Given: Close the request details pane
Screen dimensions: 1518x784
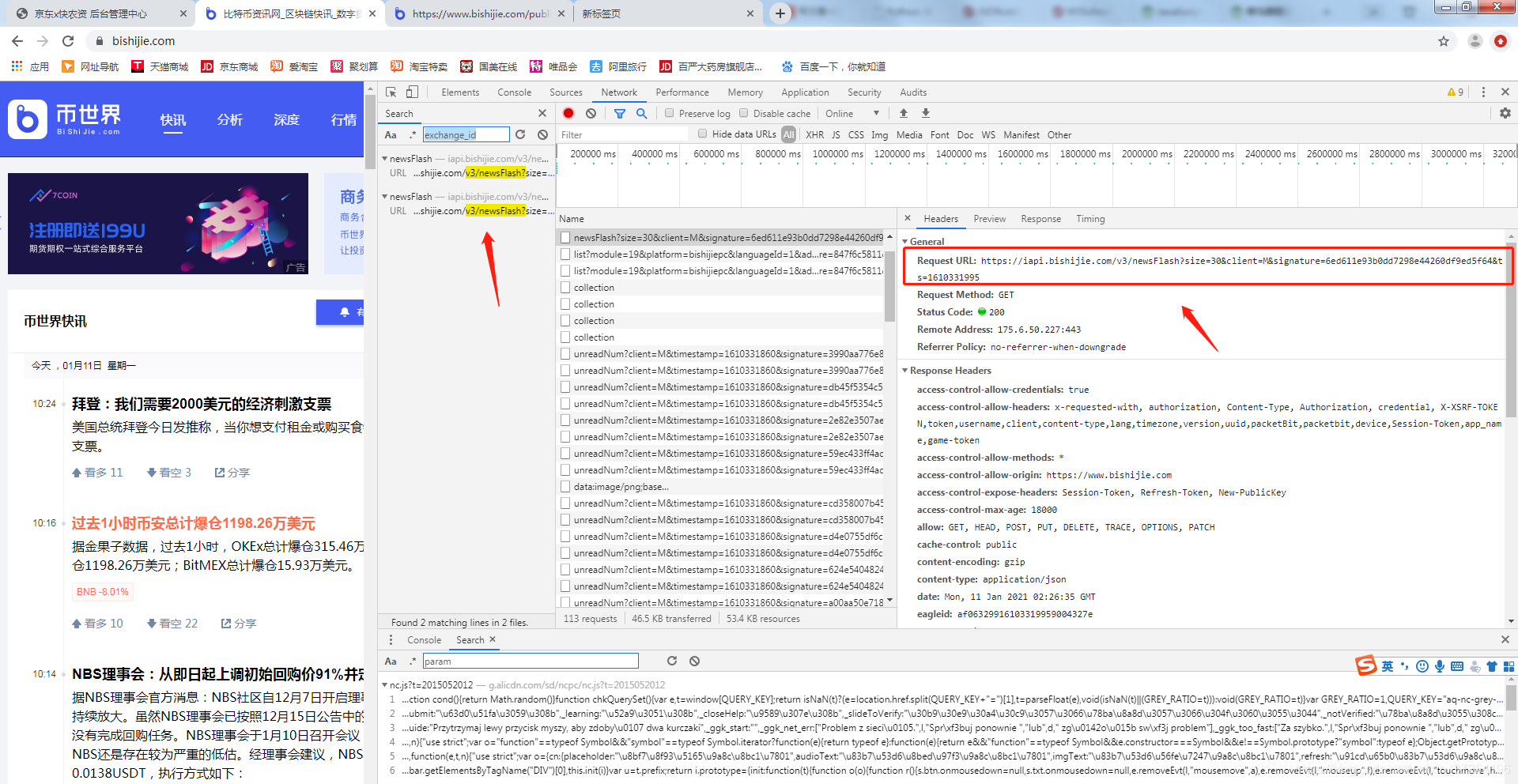Looking at the screenshot, I should point(908,218).
